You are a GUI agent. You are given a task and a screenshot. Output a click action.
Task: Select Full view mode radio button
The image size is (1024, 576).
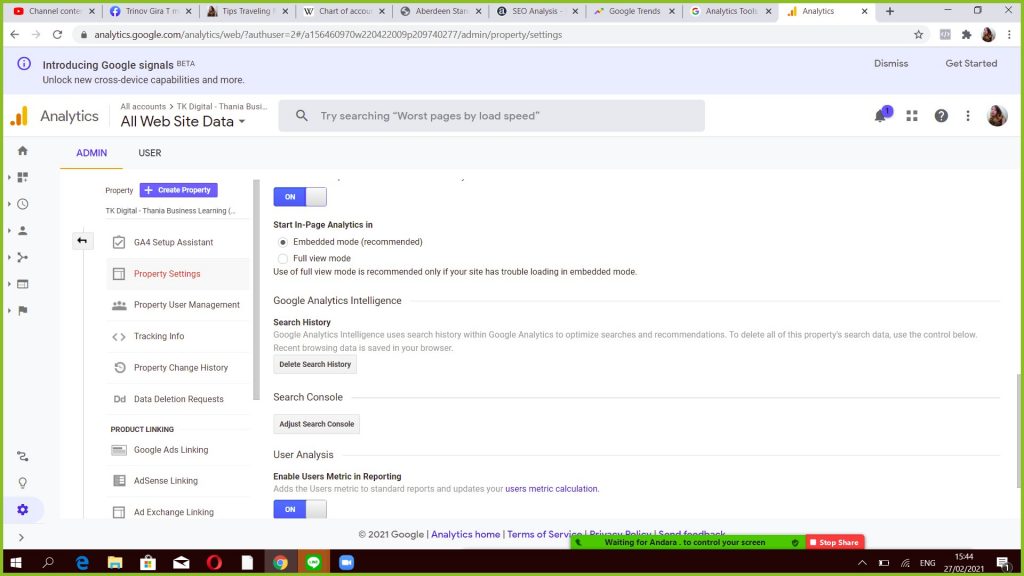click(x=283, y=258)
